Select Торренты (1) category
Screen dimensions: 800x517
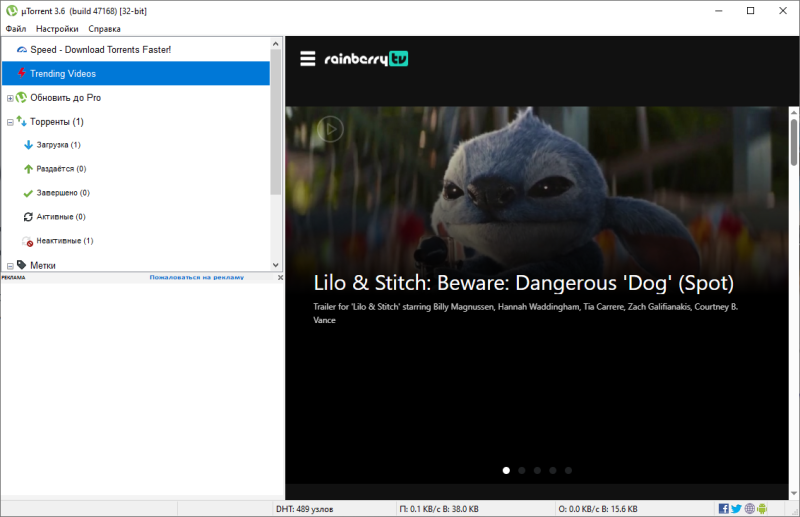(57, 121)
